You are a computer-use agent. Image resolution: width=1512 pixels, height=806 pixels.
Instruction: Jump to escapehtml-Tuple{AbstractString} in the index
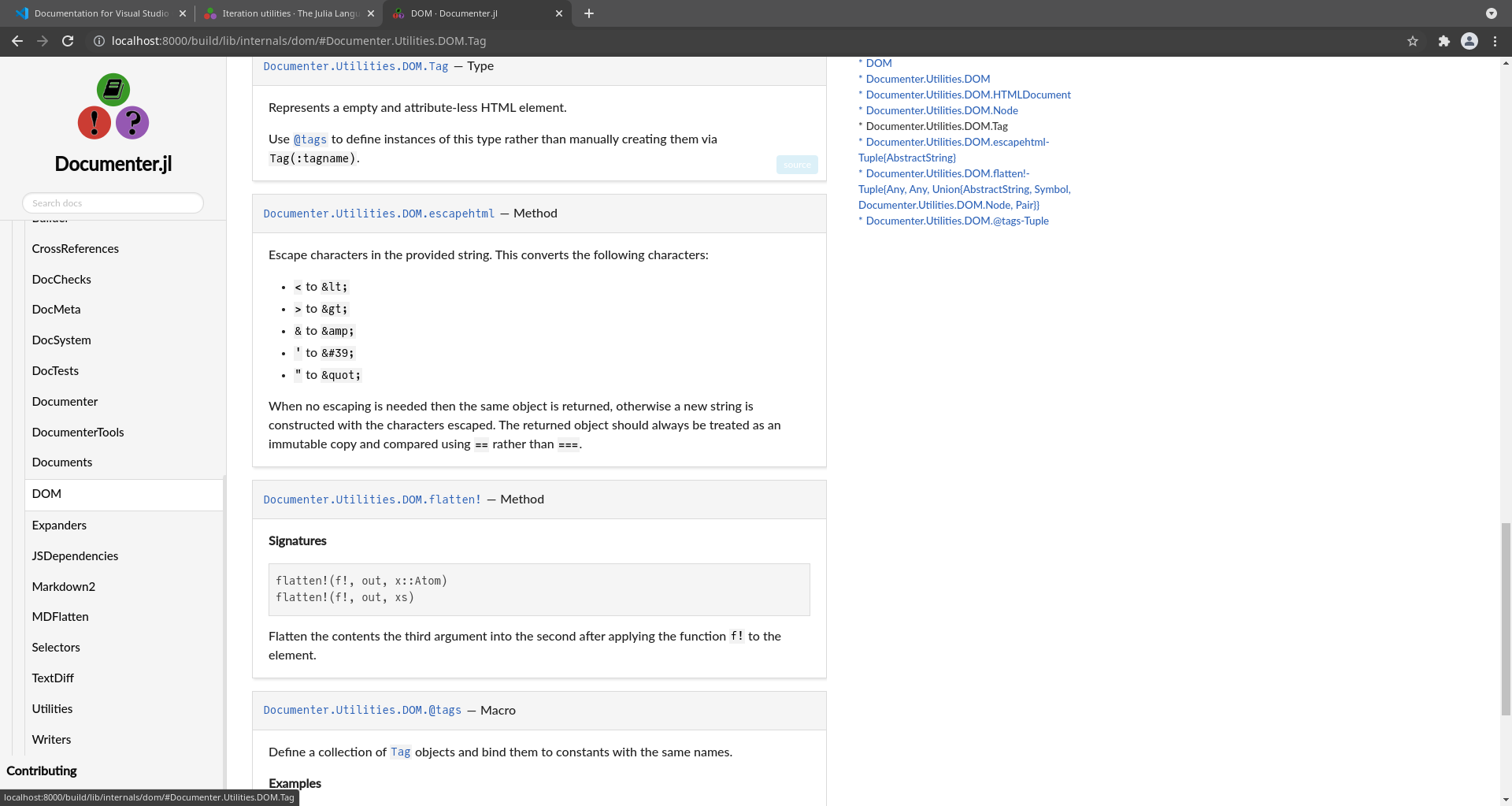(x=954, y=150)
